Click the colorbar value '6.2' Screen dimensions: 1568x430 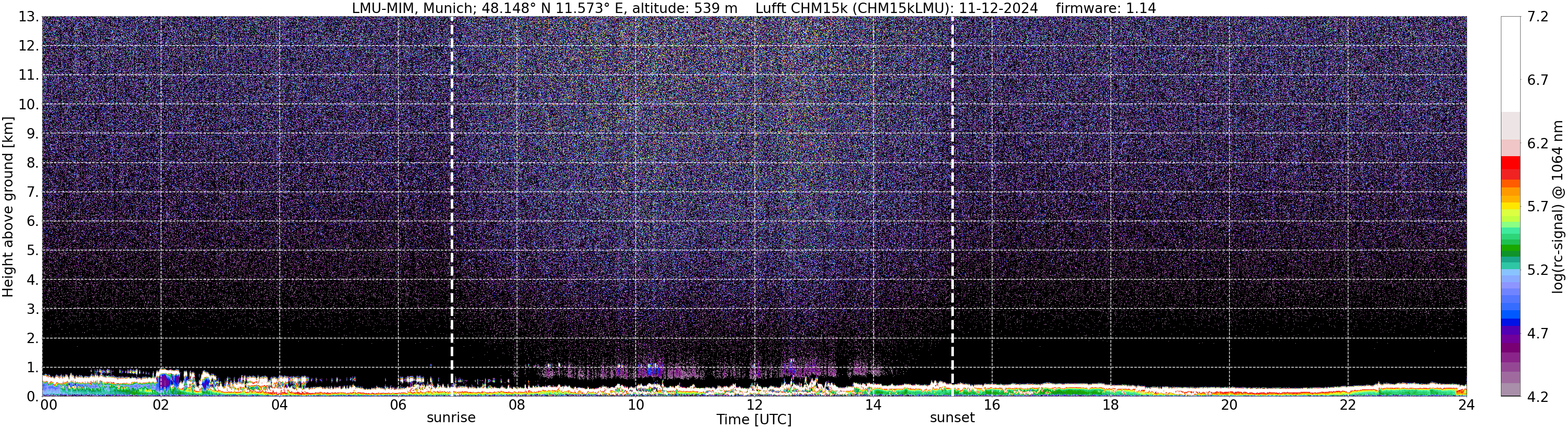(1538, 144)
